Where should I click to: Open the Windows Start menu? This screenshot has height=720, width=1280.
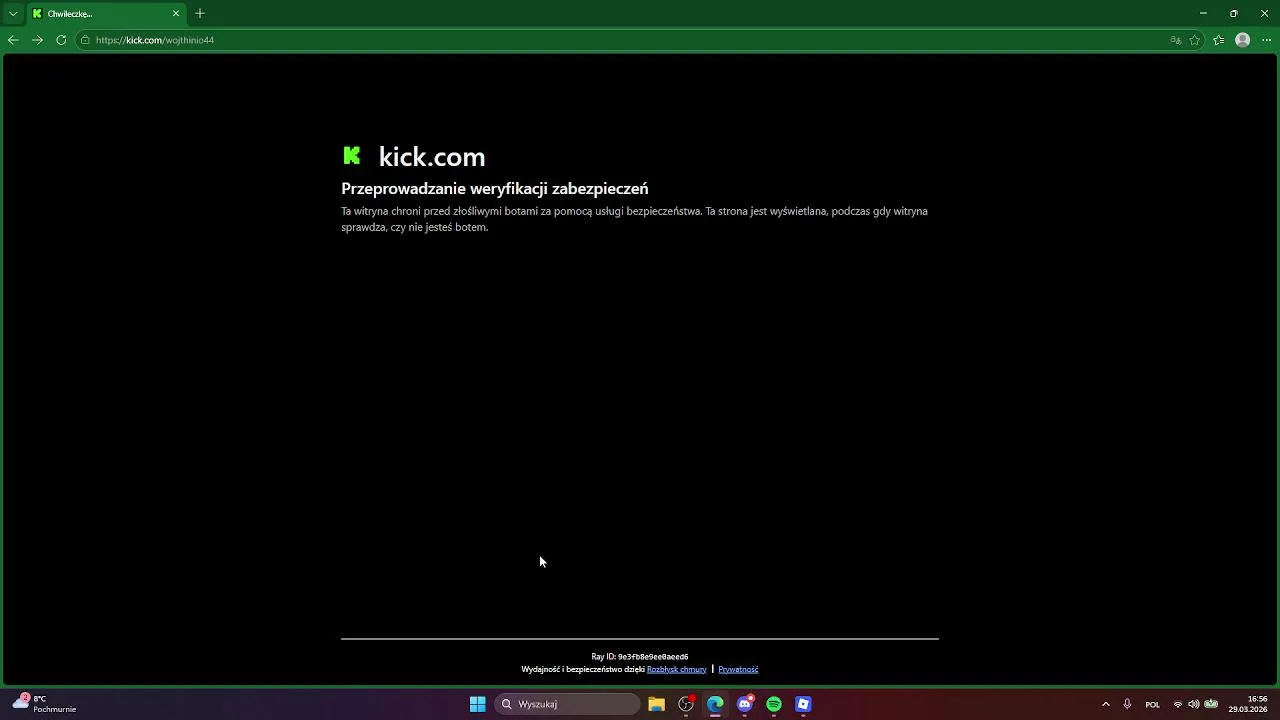pos(478,704)
